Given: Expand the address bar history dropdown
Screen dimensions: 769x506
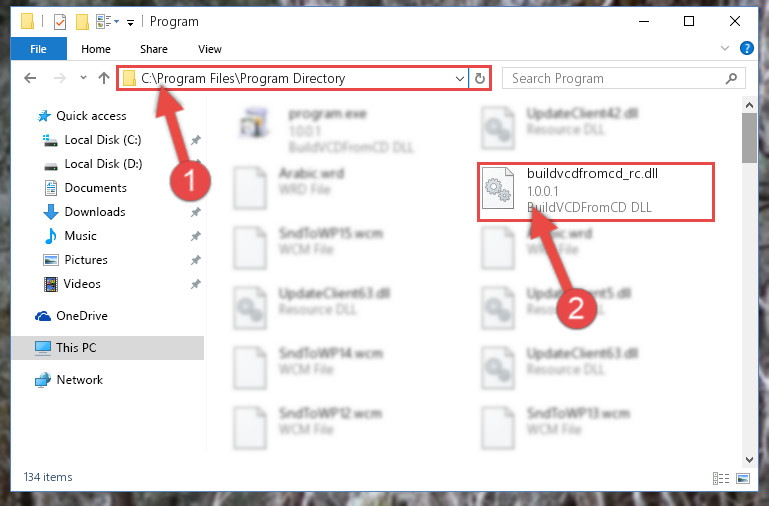Looking at the screenshot, I should click(x=460, y=78).
